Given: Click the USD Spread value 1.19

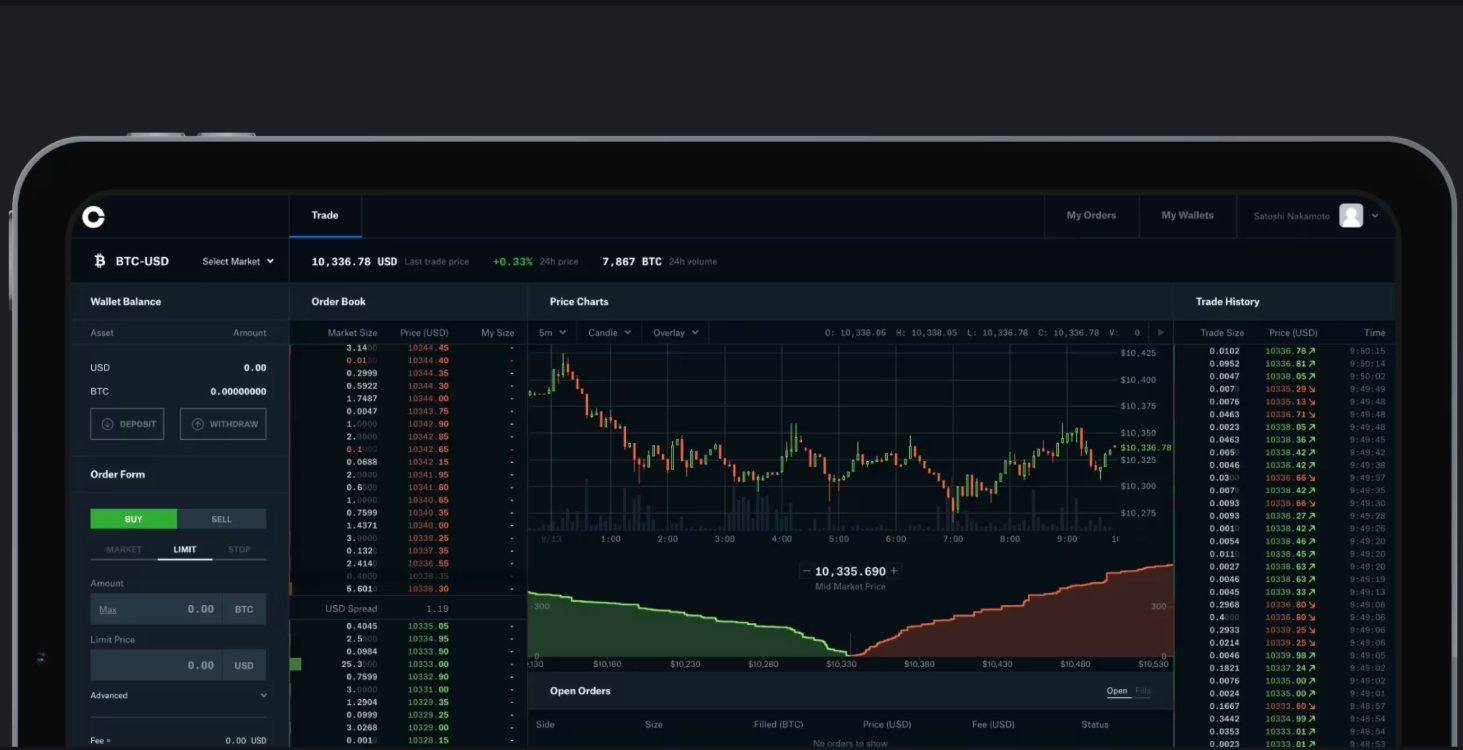Looking at the screenshot, I should [437, 608].
